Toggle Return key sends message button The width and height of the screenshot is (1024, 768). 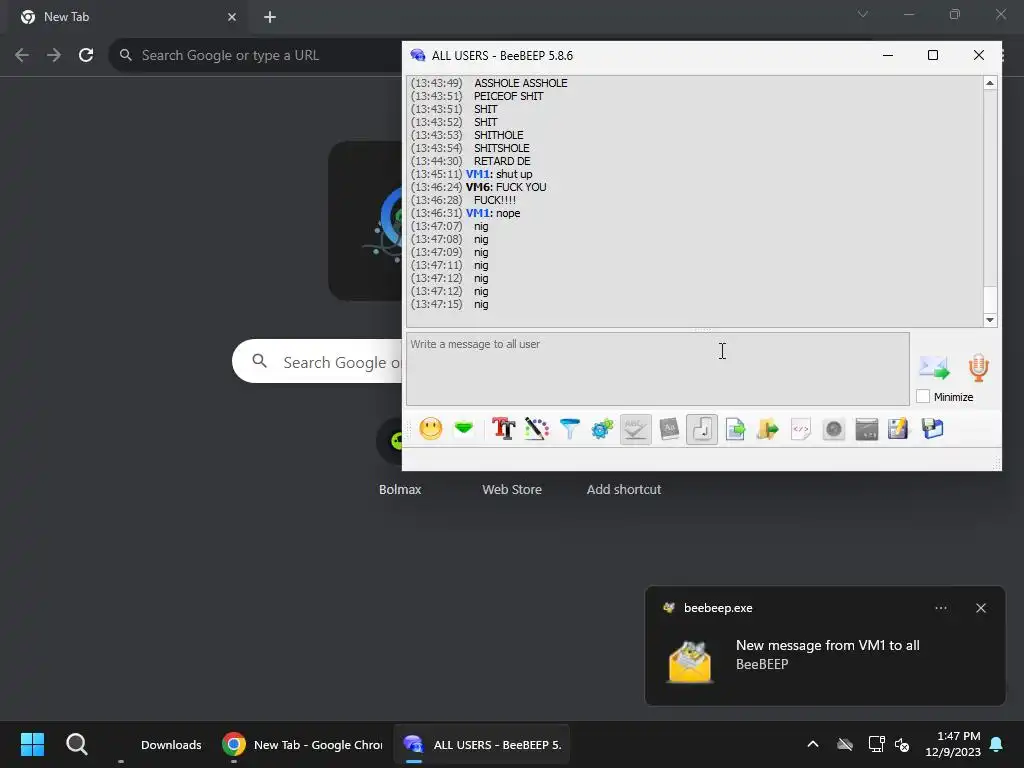(x=702, y=429)
